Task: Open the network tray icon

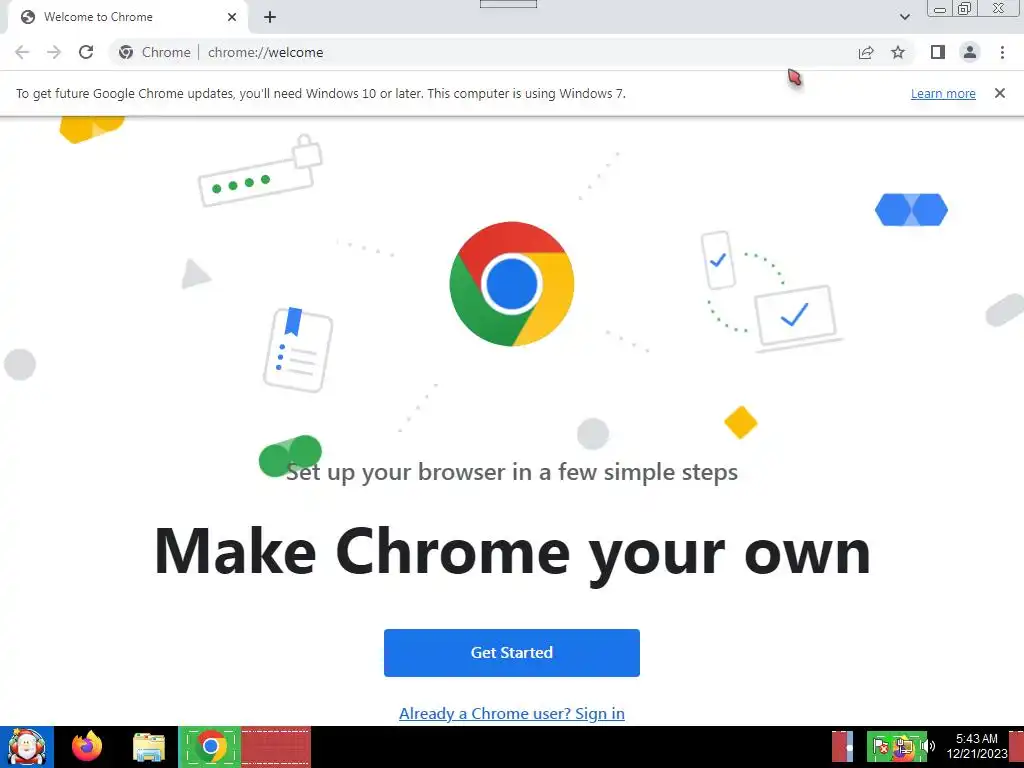Action: [904, 746]
